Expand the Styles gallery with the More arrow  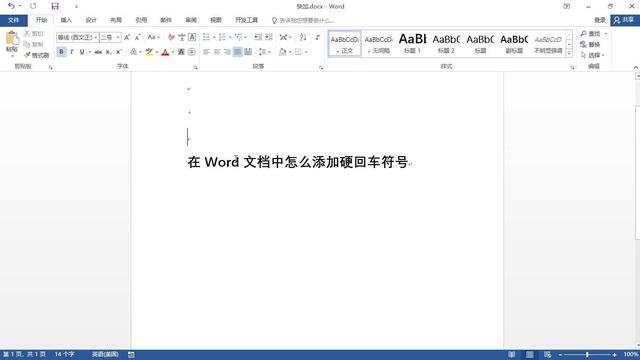569,53
